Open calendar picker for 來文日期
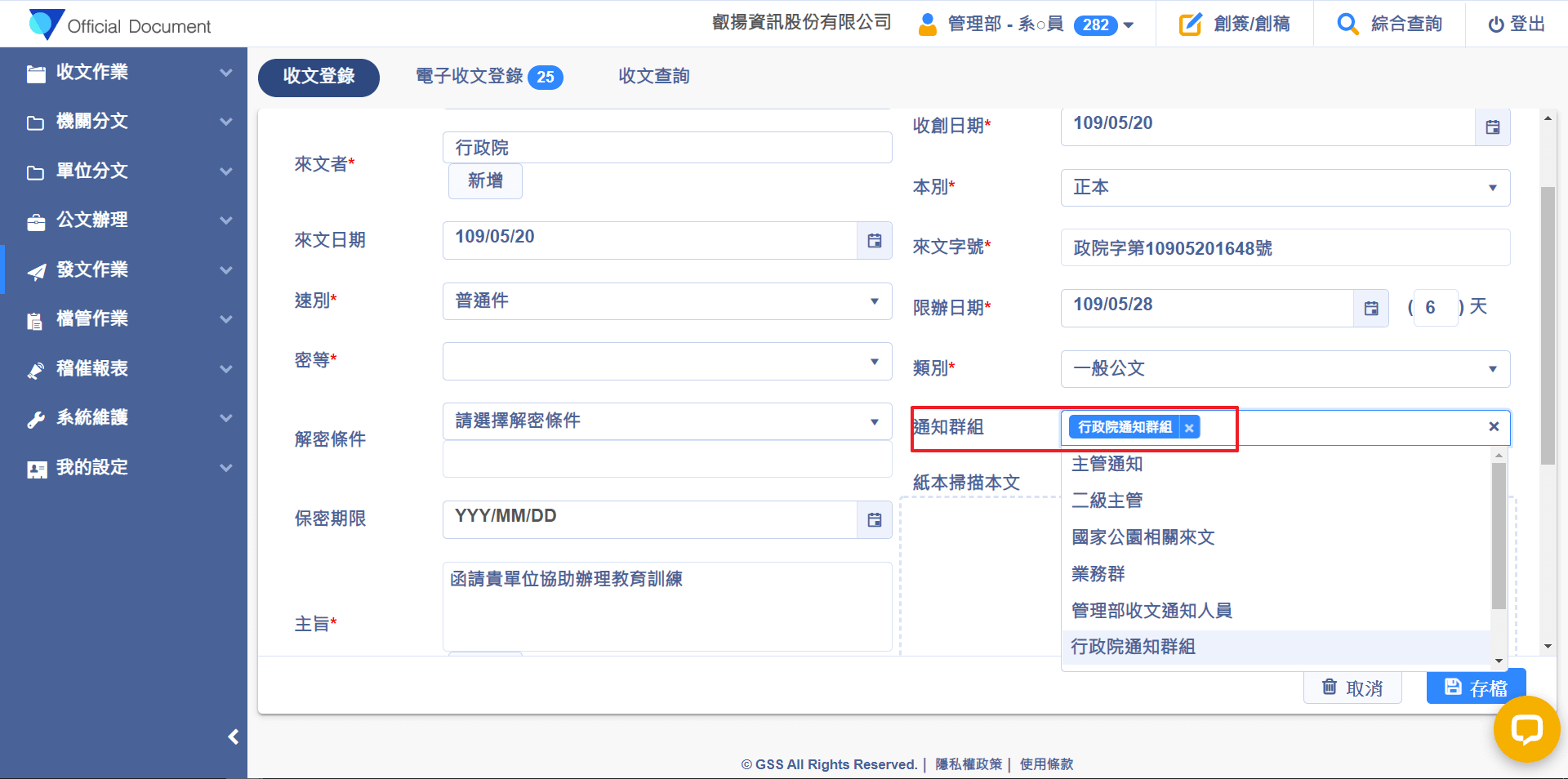Viewport: 1568px width, 779px height. coord(874,241)
